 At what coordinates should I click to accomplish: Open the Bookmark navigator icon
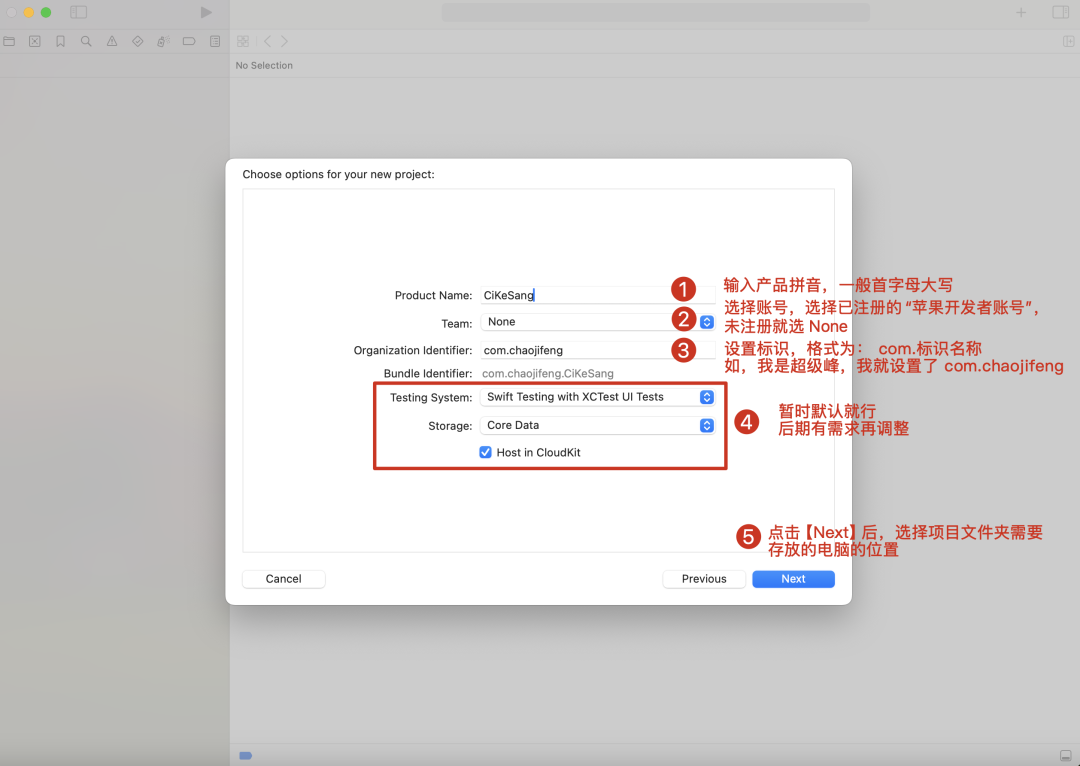61,41
